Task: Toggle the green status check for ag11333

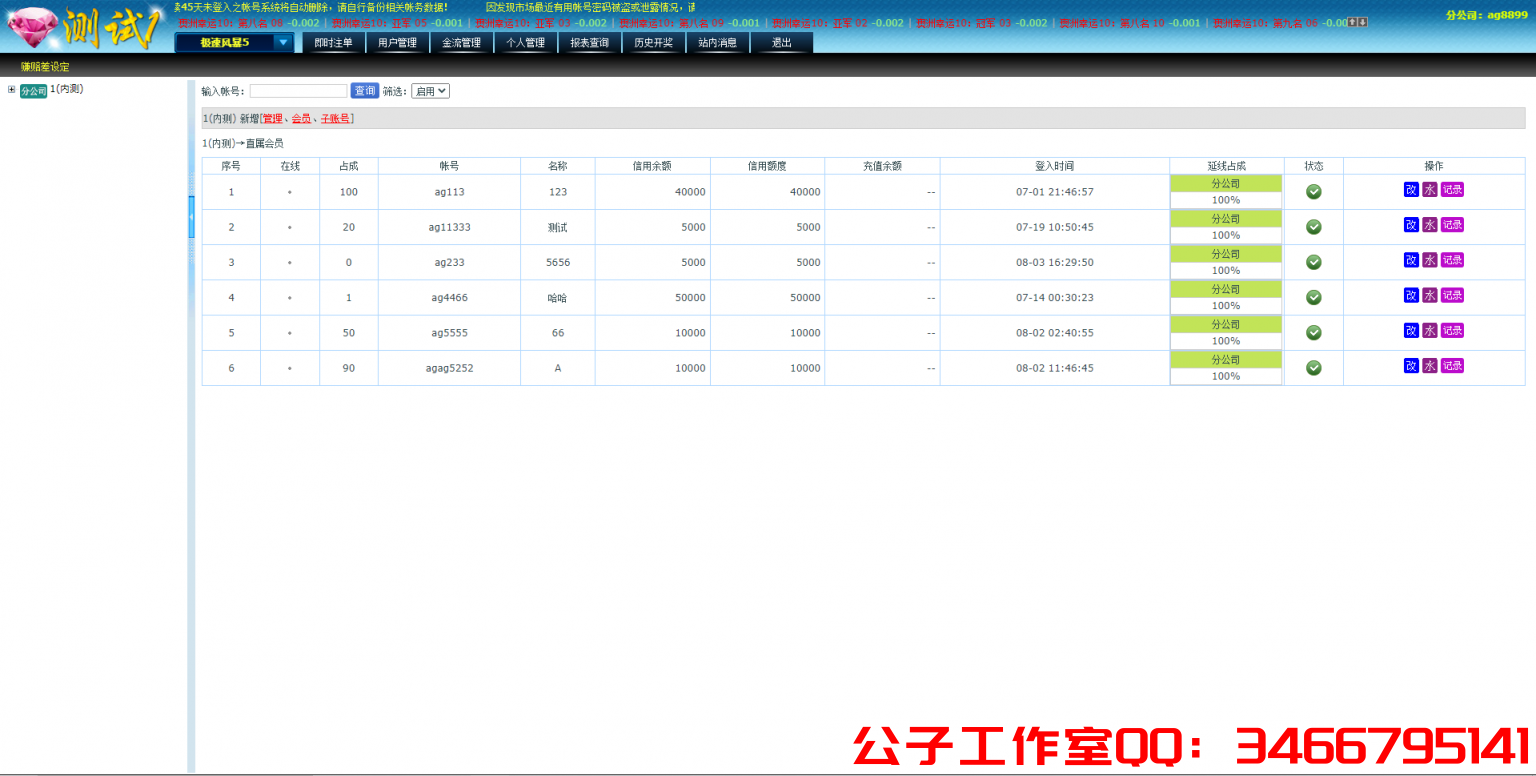Action: click(x=1314, y=227)
